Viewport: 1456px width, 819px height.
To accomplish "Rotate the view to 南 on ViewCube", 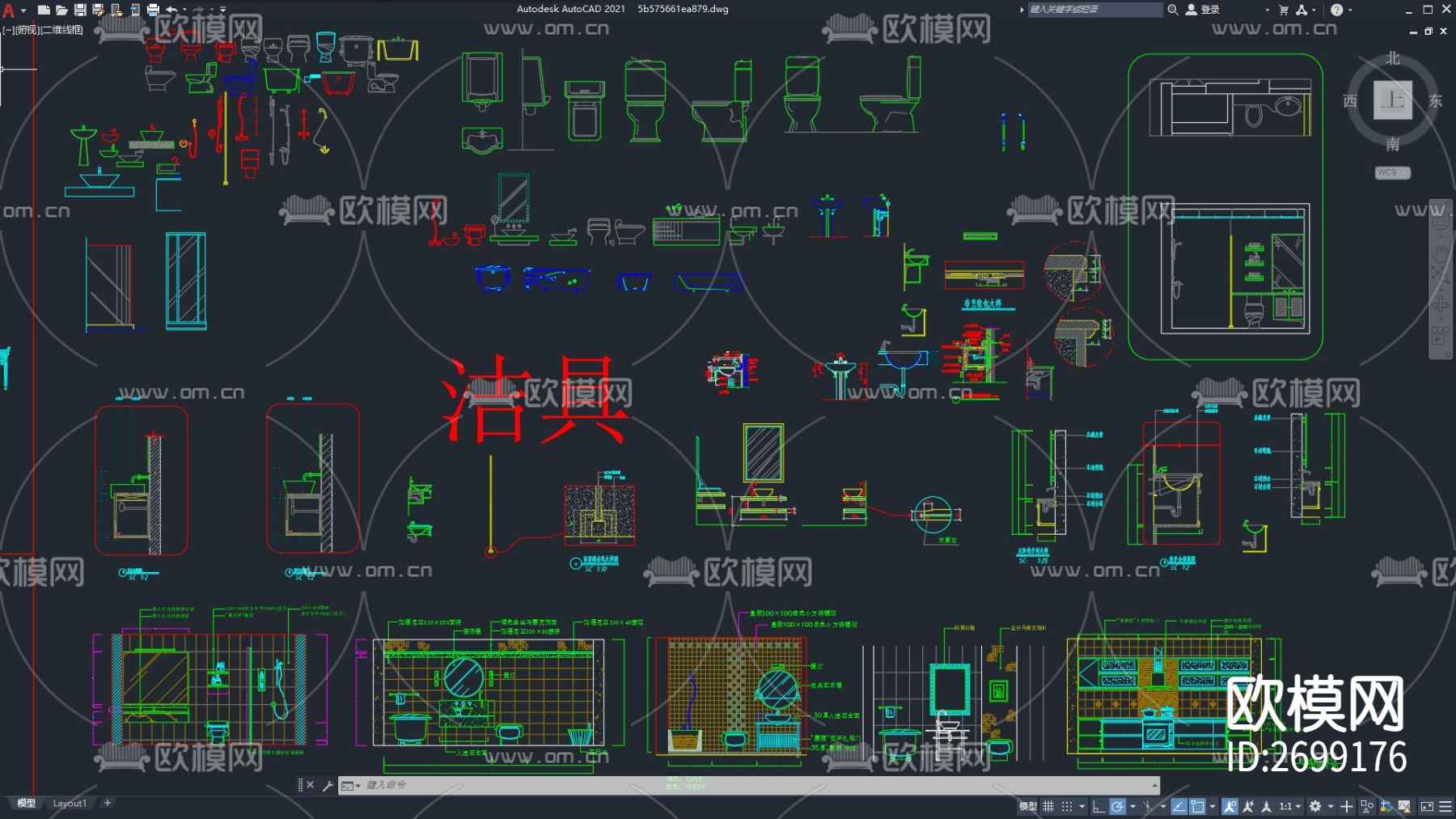I will tap(1392, 143).
